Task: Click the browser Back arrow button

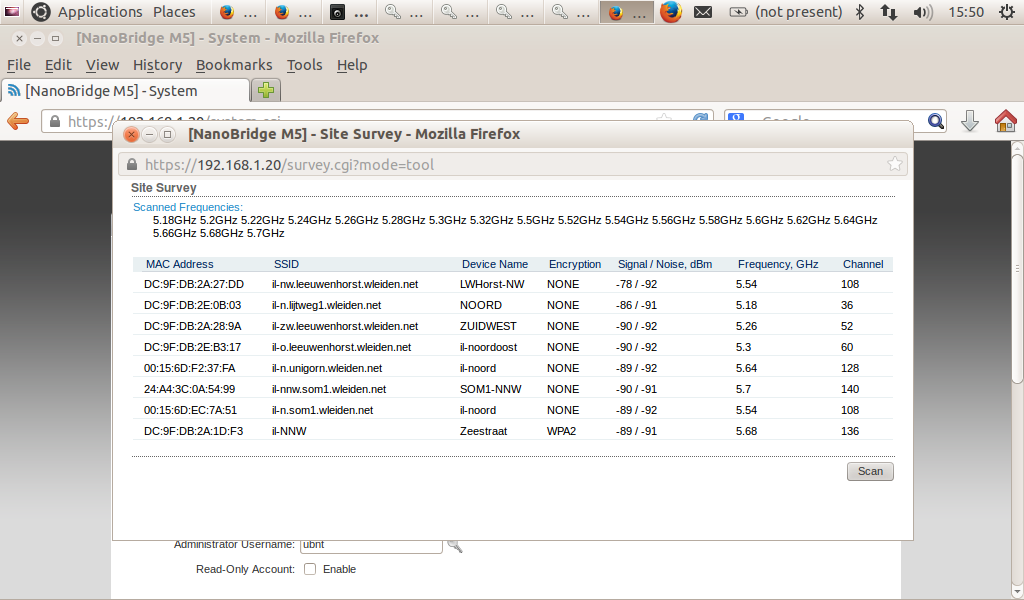Action: 18,121
